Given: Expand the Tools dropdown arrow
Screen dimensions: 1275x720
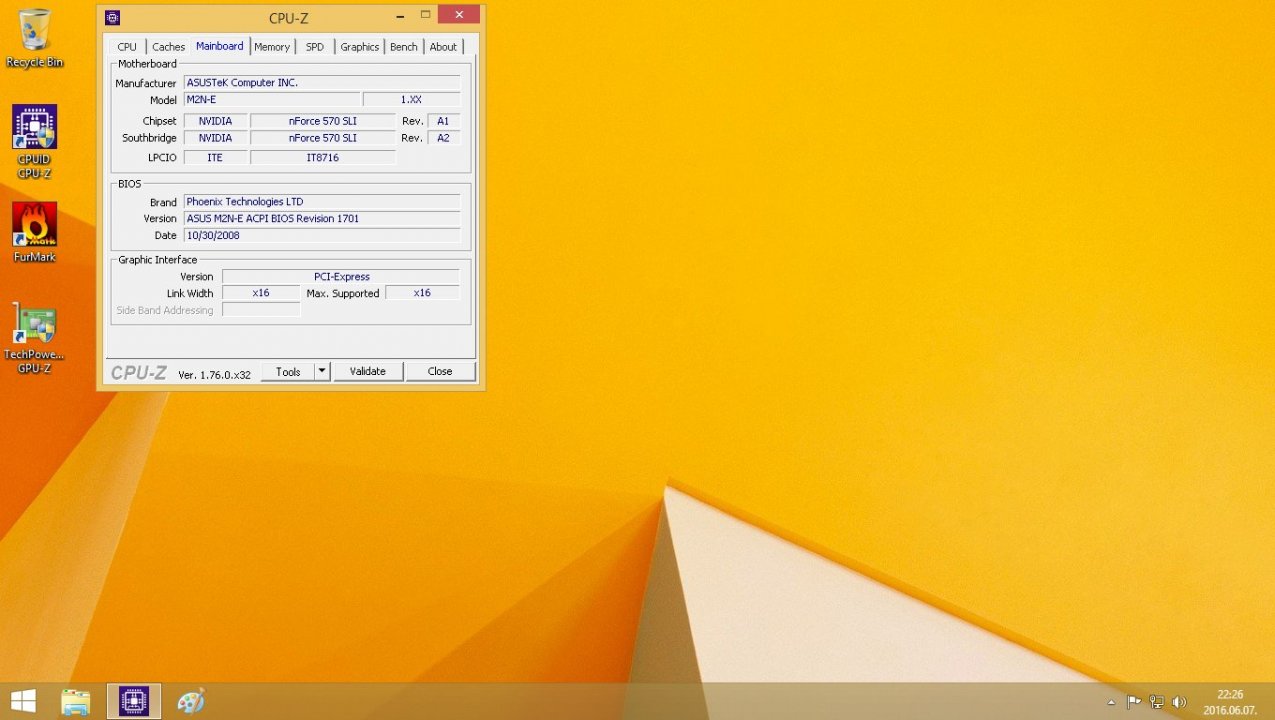Looking at the screenshot, I should (322, 371).
